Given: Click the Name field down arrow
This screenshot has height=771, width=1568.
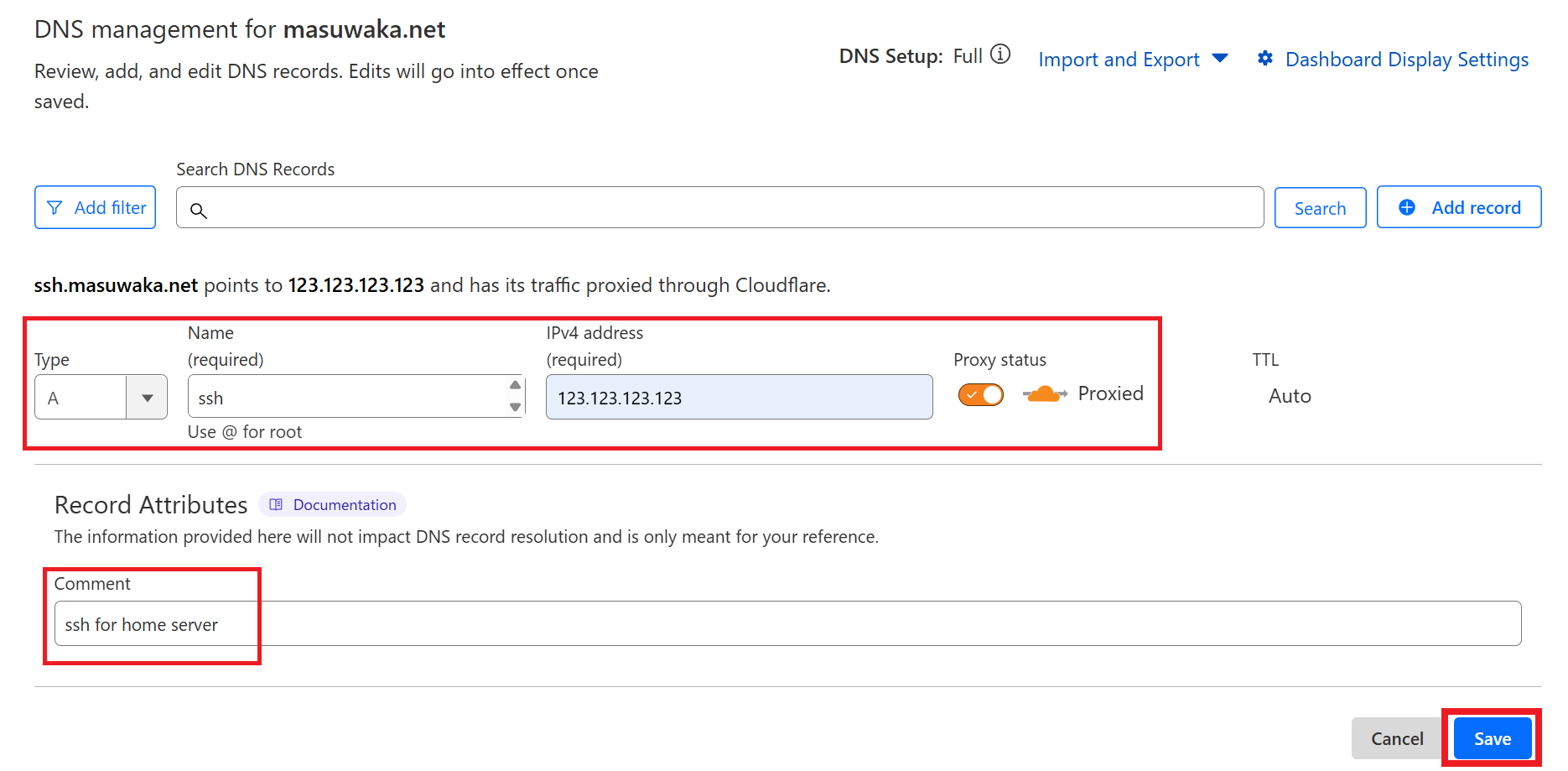Looking at the screenshot, I should [515, 407].
